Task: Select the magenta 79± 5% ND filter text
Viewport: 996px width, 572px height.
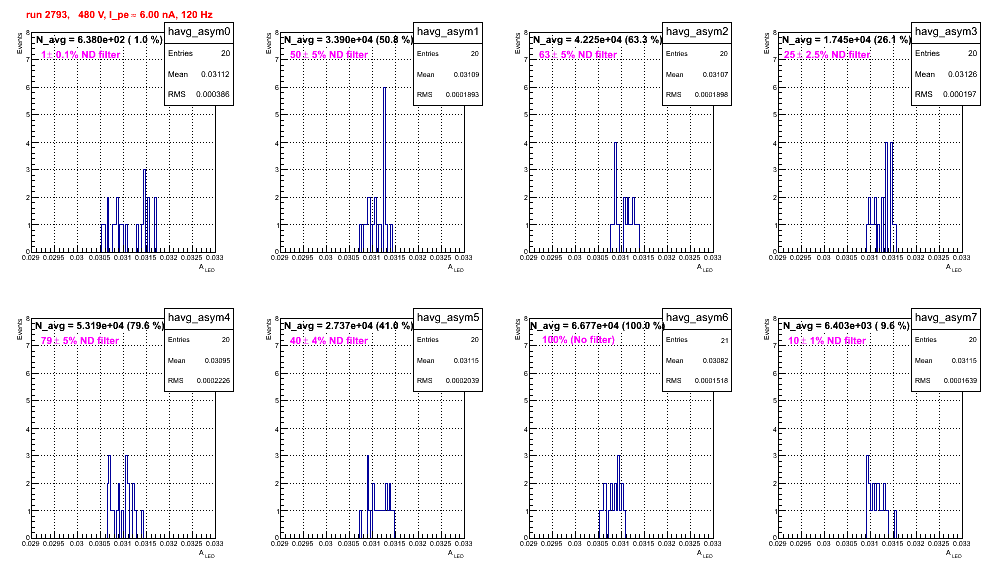Action: pyautogui.click(x=80, y=341)
